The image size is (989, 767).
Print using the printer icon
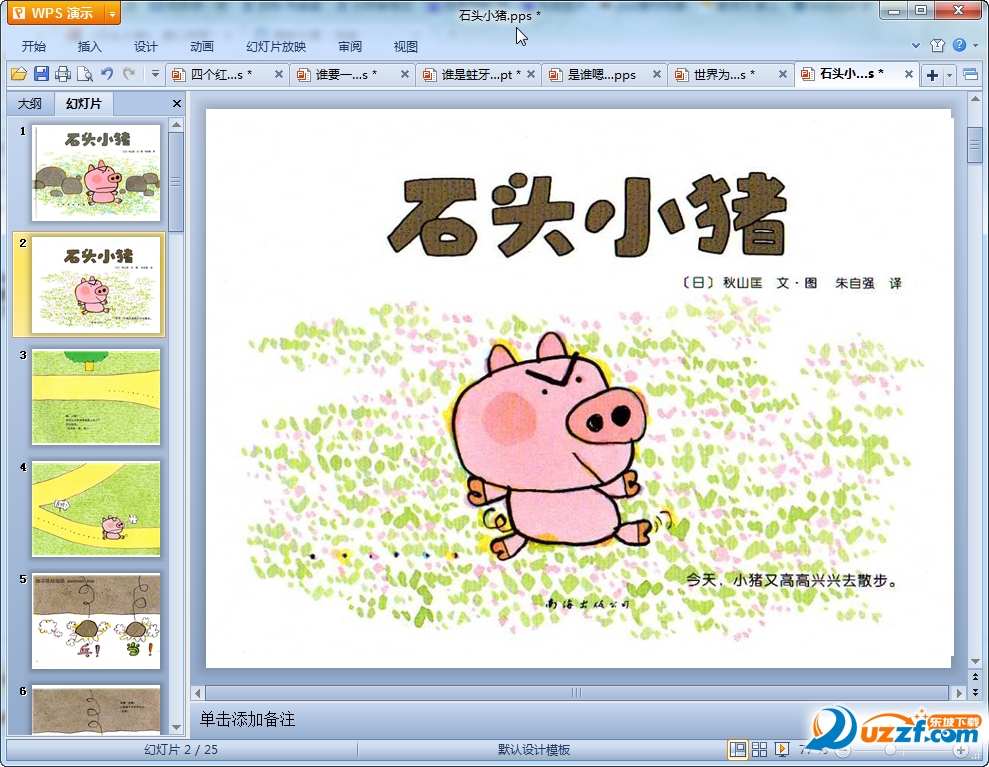(x=62, y=74)
